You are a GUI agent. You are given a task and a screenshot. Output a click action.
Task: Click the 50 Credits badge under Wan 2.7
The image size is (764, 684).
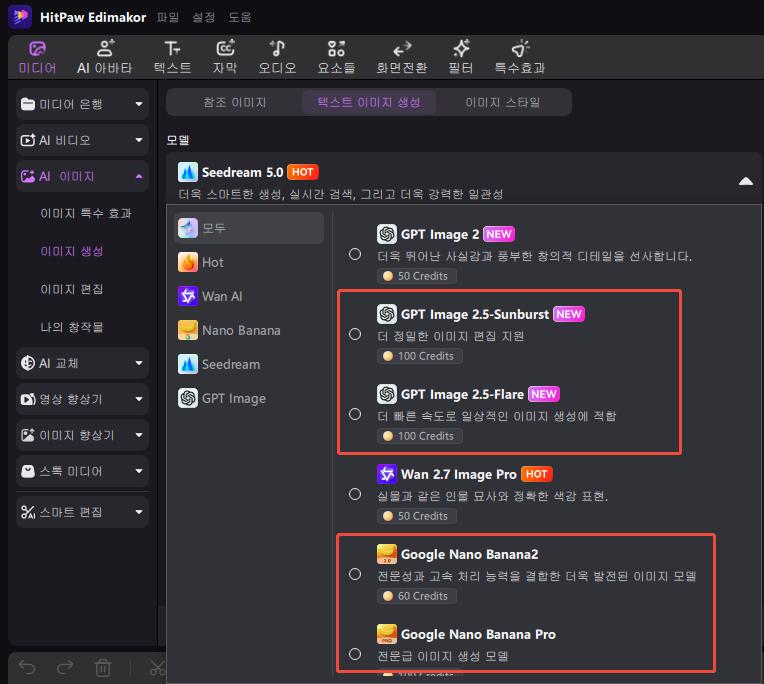coord(417,515)
